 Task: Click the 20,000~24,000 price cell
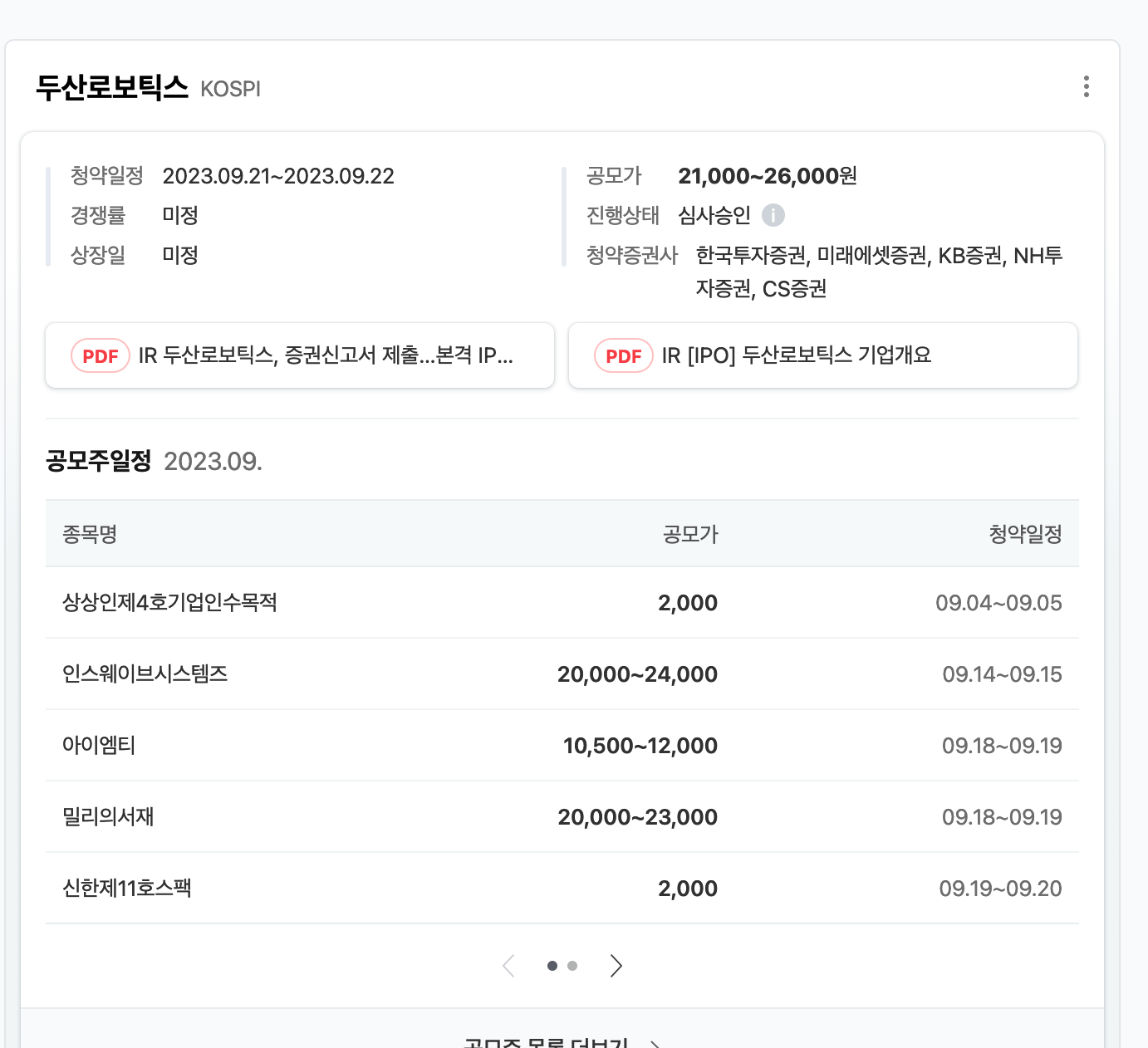[x=638, y=674]
